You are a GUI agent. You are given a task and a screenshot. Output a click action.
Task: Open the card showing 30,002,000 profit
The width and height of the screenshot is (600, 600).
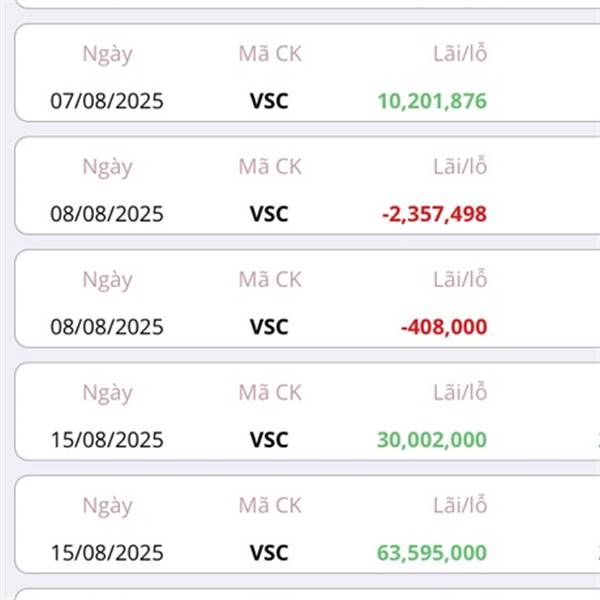point(307,411)
